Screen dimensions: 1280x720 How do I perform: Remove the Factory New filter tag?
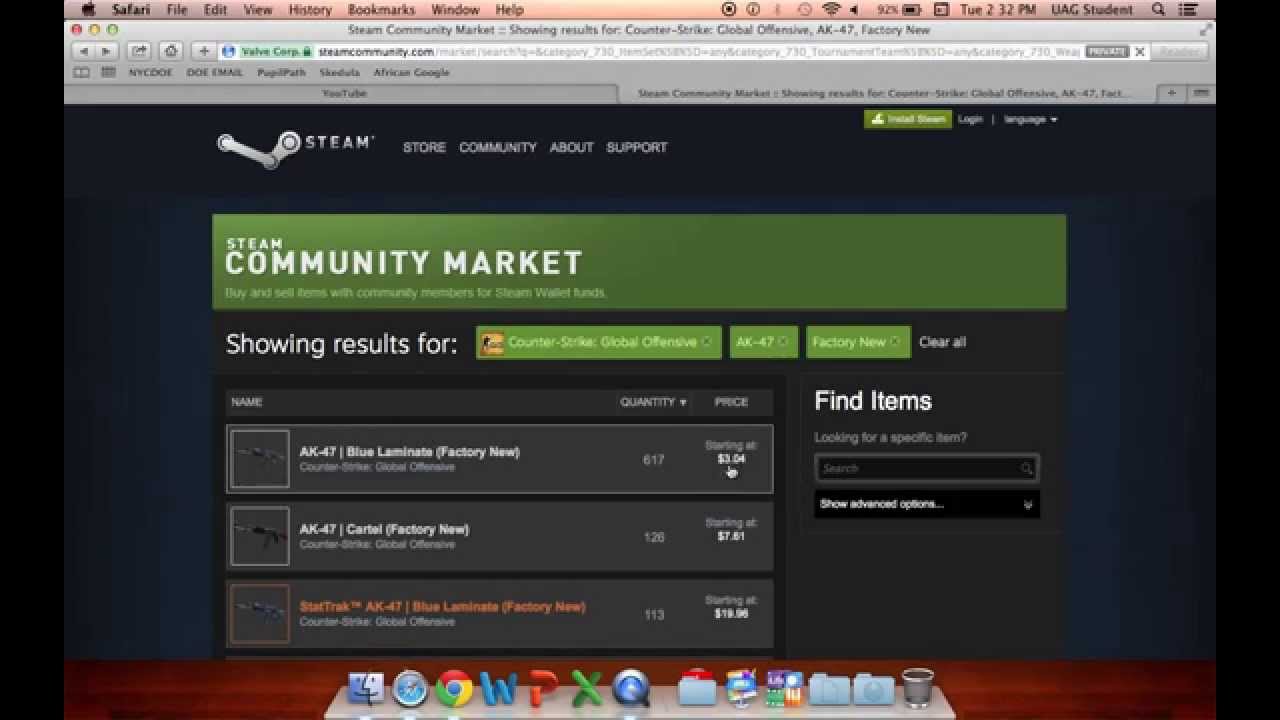(x=895, y=342)
